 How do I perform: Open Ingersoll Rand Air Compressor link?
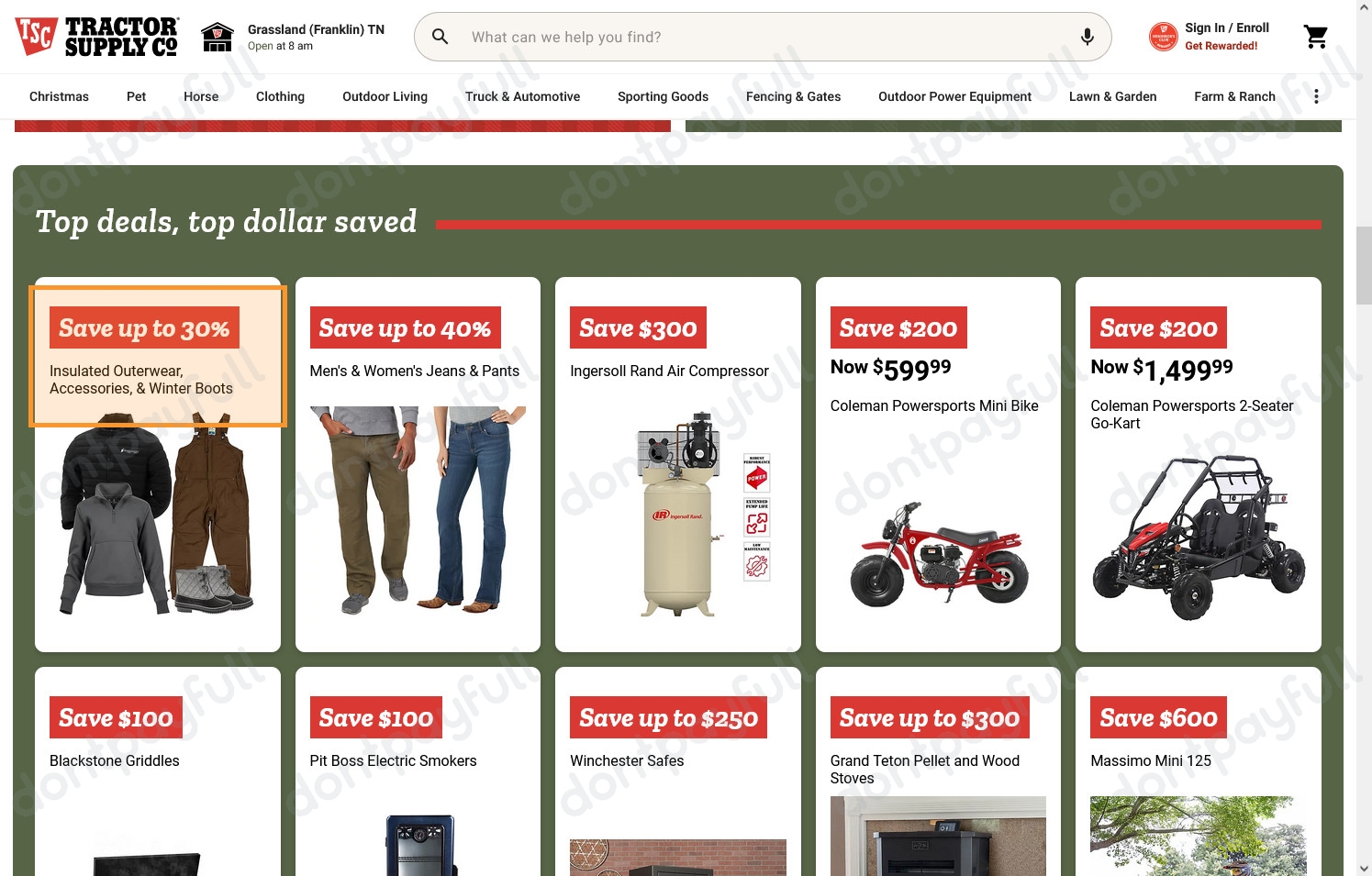(x=669, y=371)
